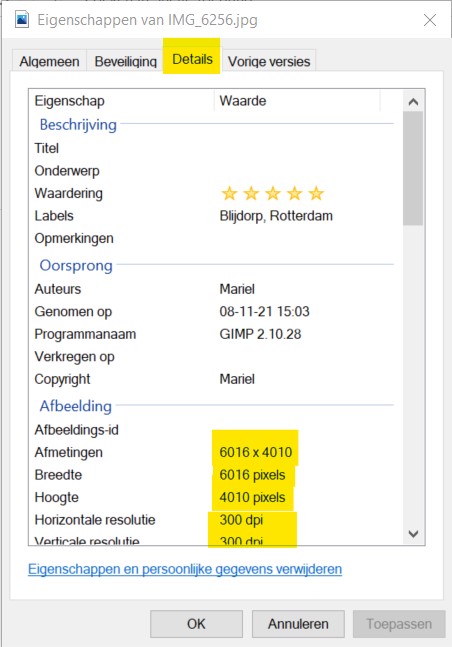This screenshot has height=647, width=452.
Task: Open the Eigenschappen en persoonlijke gegevens verwijderen link
Action: click(185, 569)
